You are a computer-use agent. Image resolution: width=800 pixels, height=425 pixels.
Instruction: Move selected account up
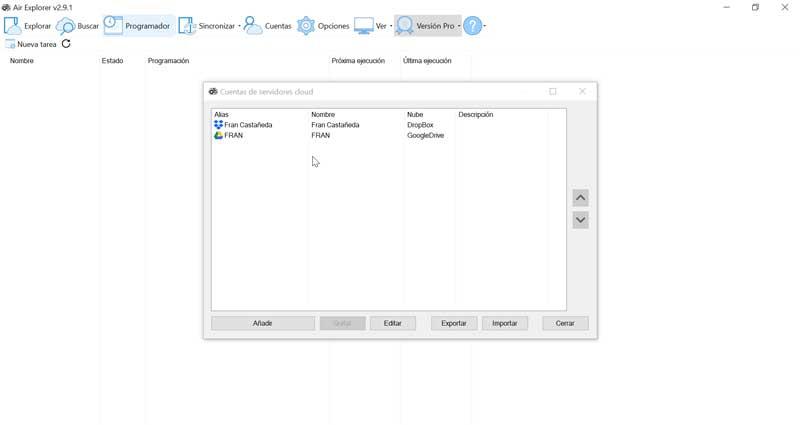tap(581, 198)
